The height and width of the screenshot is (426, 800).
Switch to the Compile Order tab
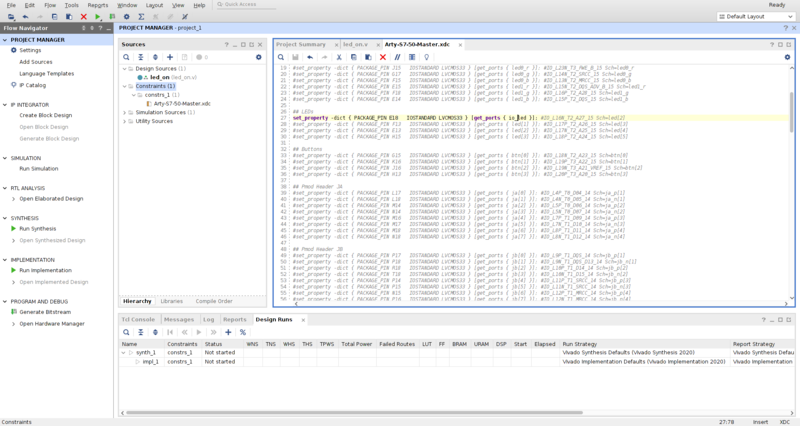(214, 301)
